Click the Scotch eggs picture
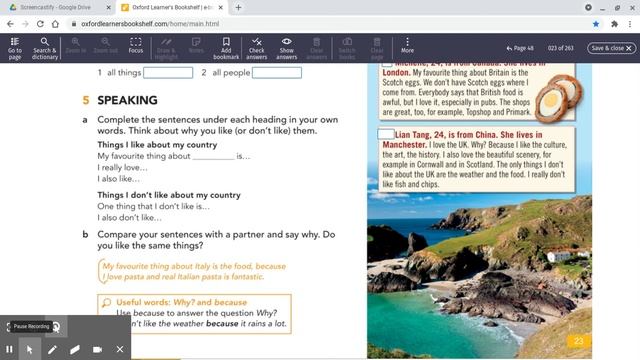 pyautogui.click(x=558, y=99)
